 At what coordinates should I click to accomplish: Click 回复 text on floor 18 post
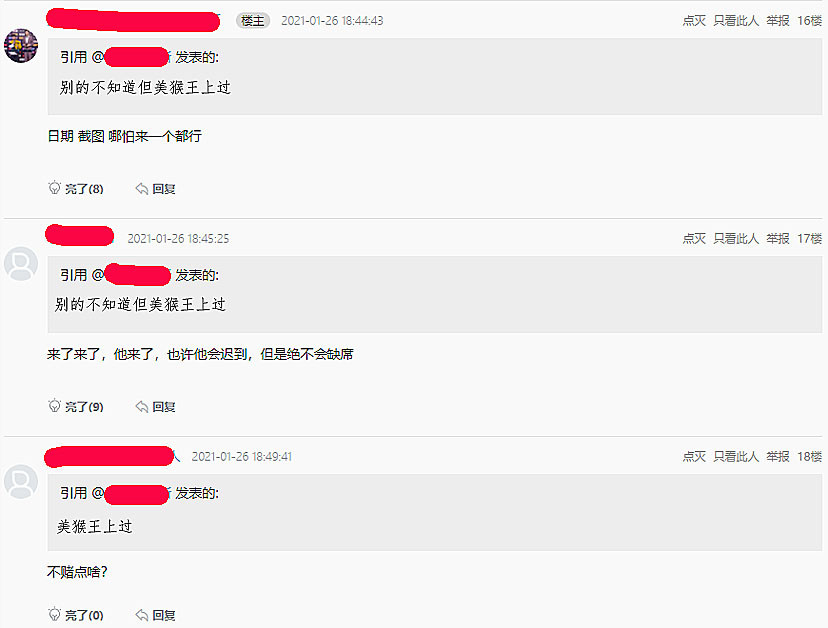coord(164,615)
